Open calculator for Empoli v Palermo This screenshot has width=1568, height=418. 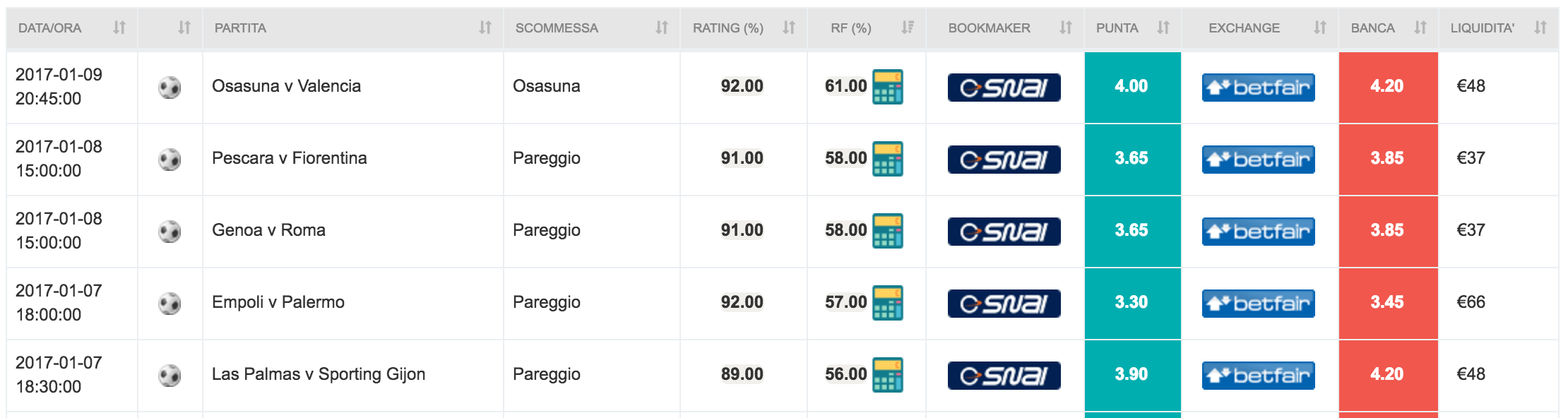pyautogui.click(x=888, y=303)
